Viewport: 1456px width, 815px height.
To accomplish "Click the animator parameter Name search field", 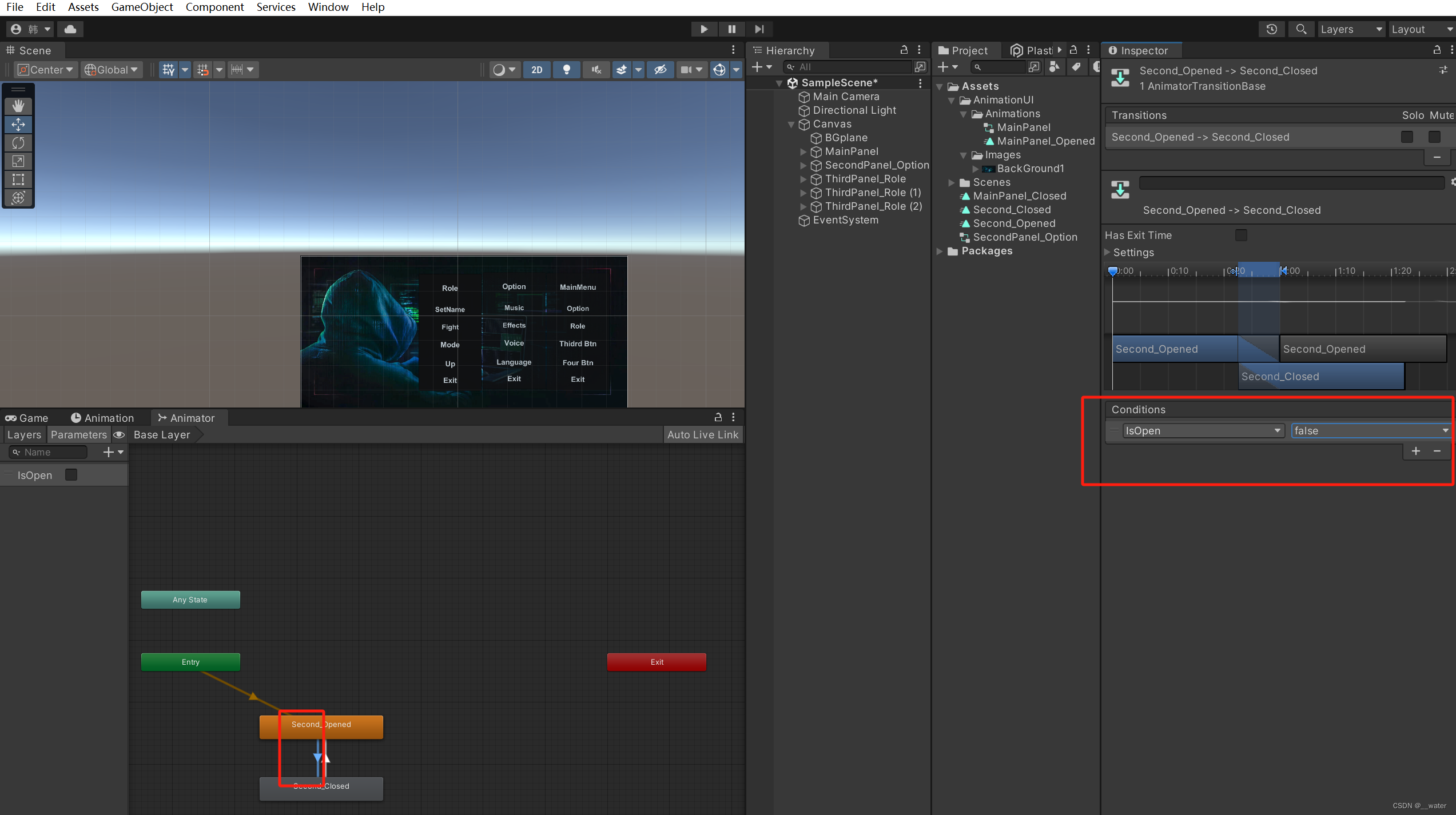I will [49, 452].
